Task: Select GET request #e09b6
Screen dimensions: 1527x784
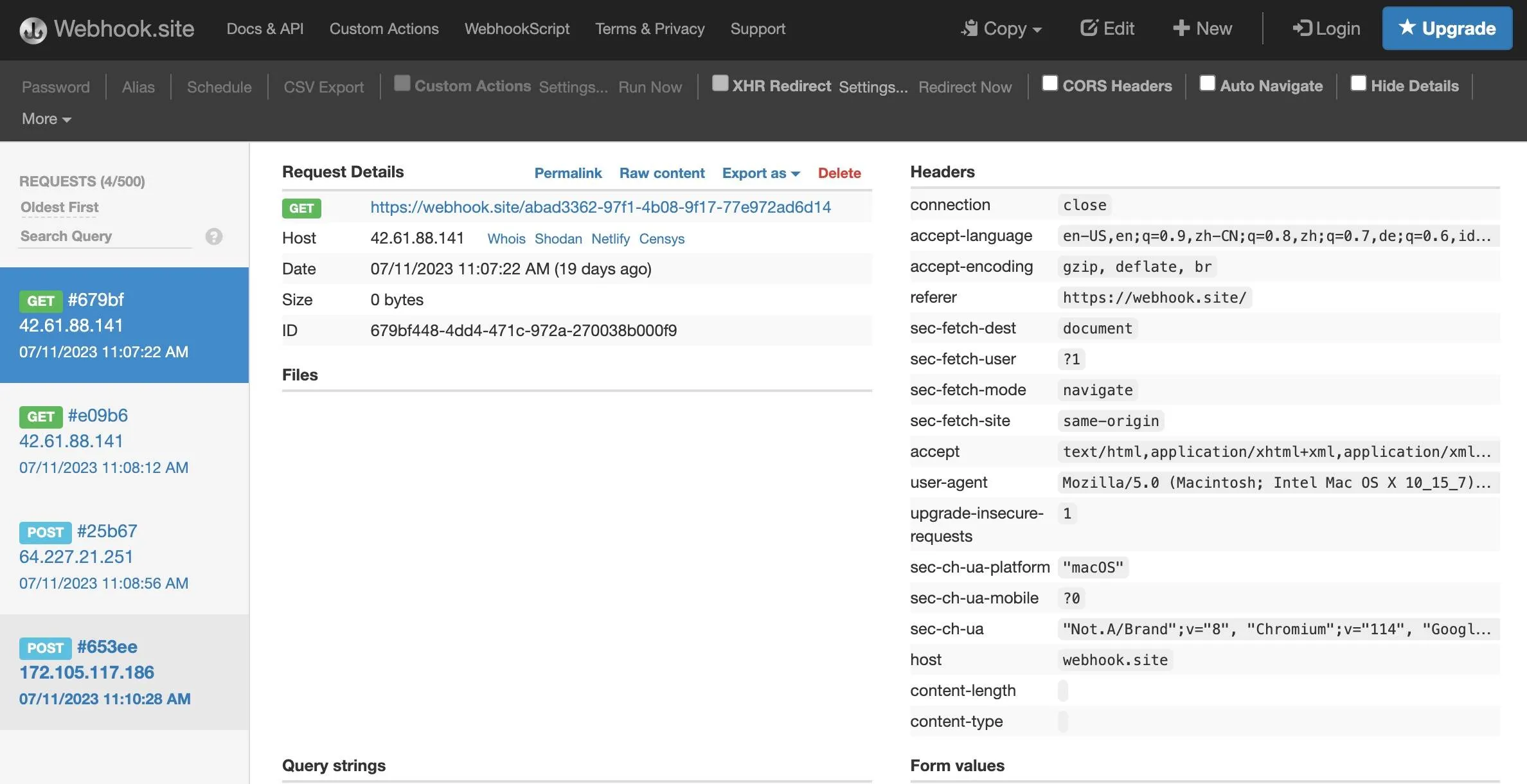Action: [125, 441]
